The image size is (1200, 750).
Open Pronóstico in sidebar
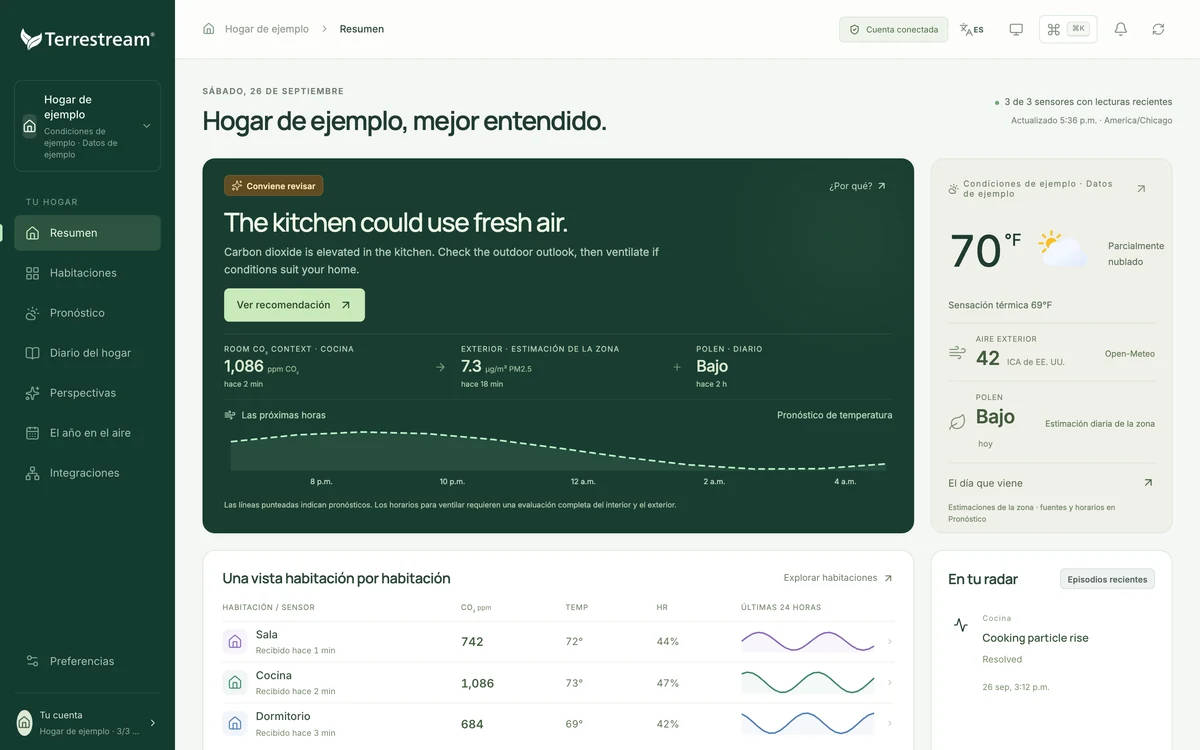(x=87, y=313)
